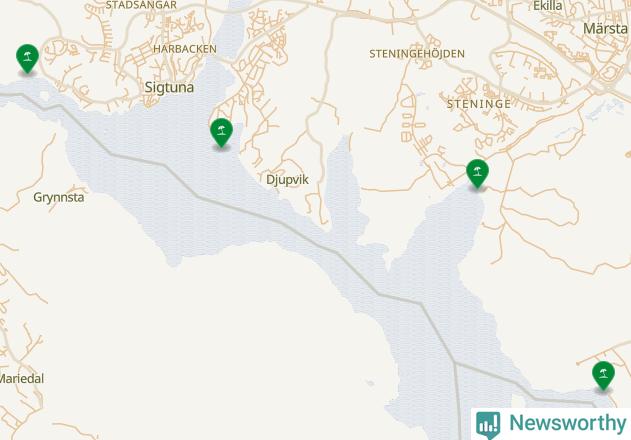The height and width of the screenshot is (440, 631).
Task: Open the Newsworthy text link
Action: click(x=568, y=423)
